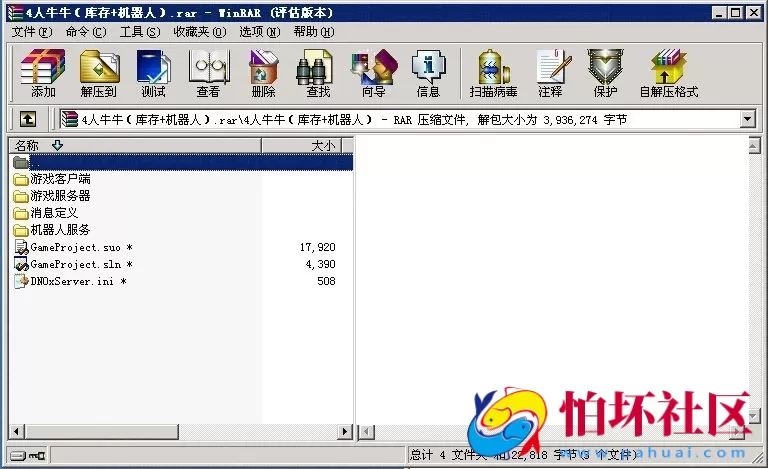Select the GameProject.sln file name
Screen dimensions: 768x469
pos(81,264)
